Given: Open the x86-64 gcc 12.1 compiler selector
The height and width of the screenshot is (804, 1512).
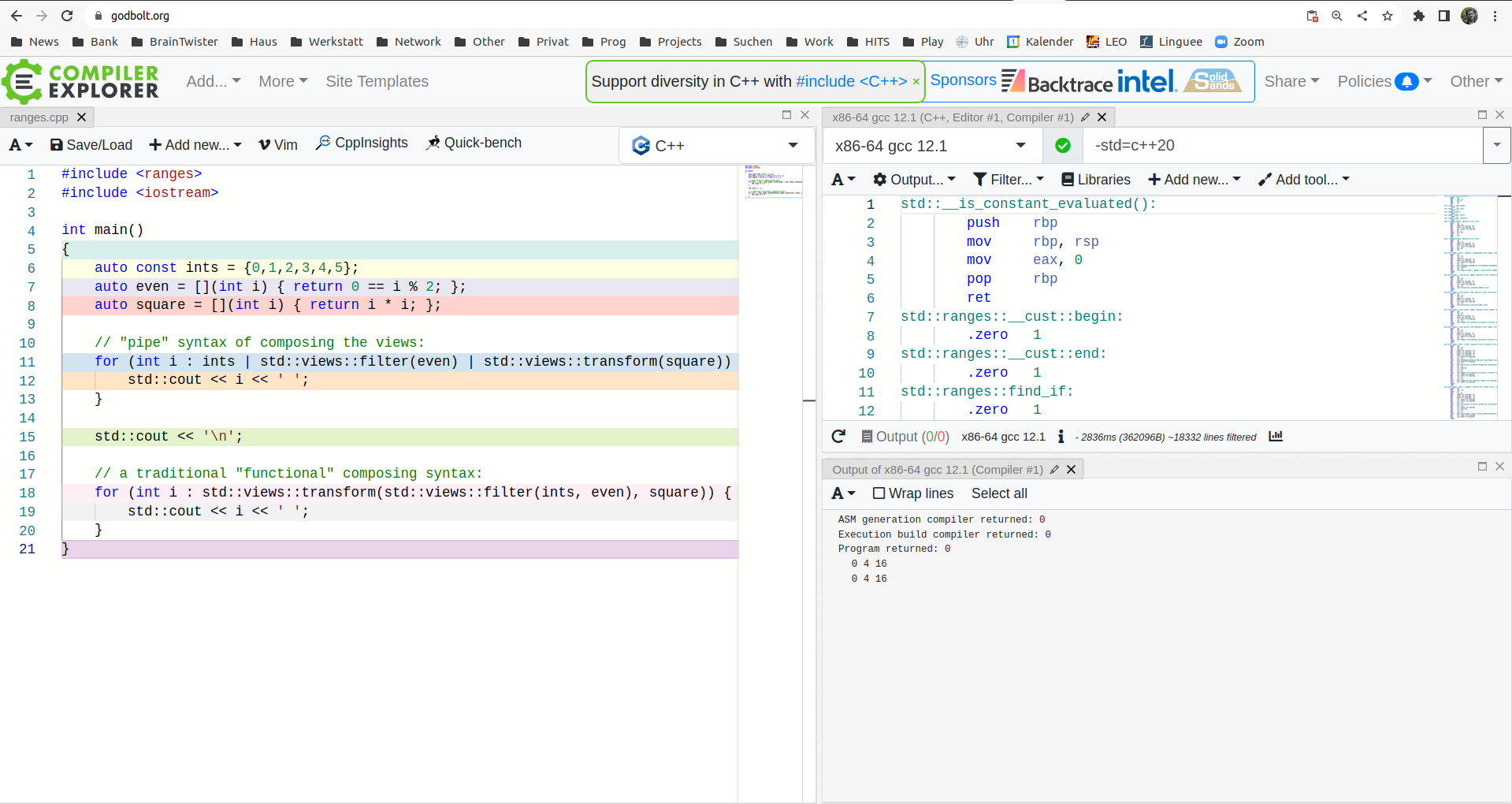Looking at the screenshot, I should point(930,146).
